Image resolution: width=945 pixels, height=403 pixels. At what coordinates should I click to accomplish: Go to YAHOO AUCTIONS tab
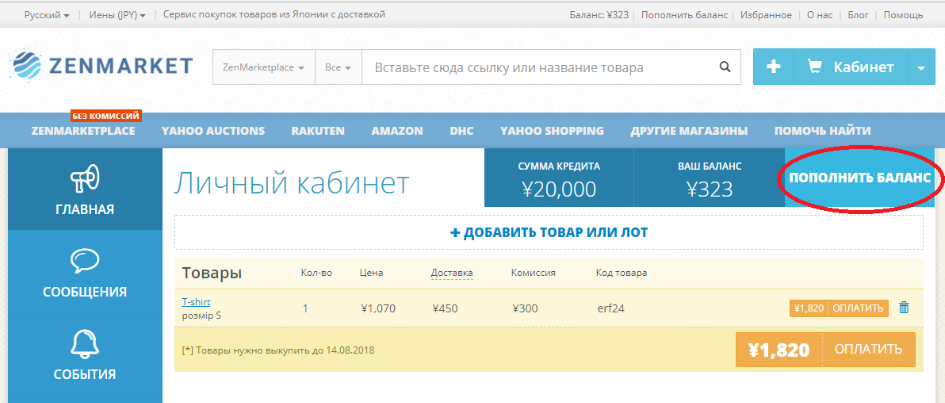click(x=213, y=131)
